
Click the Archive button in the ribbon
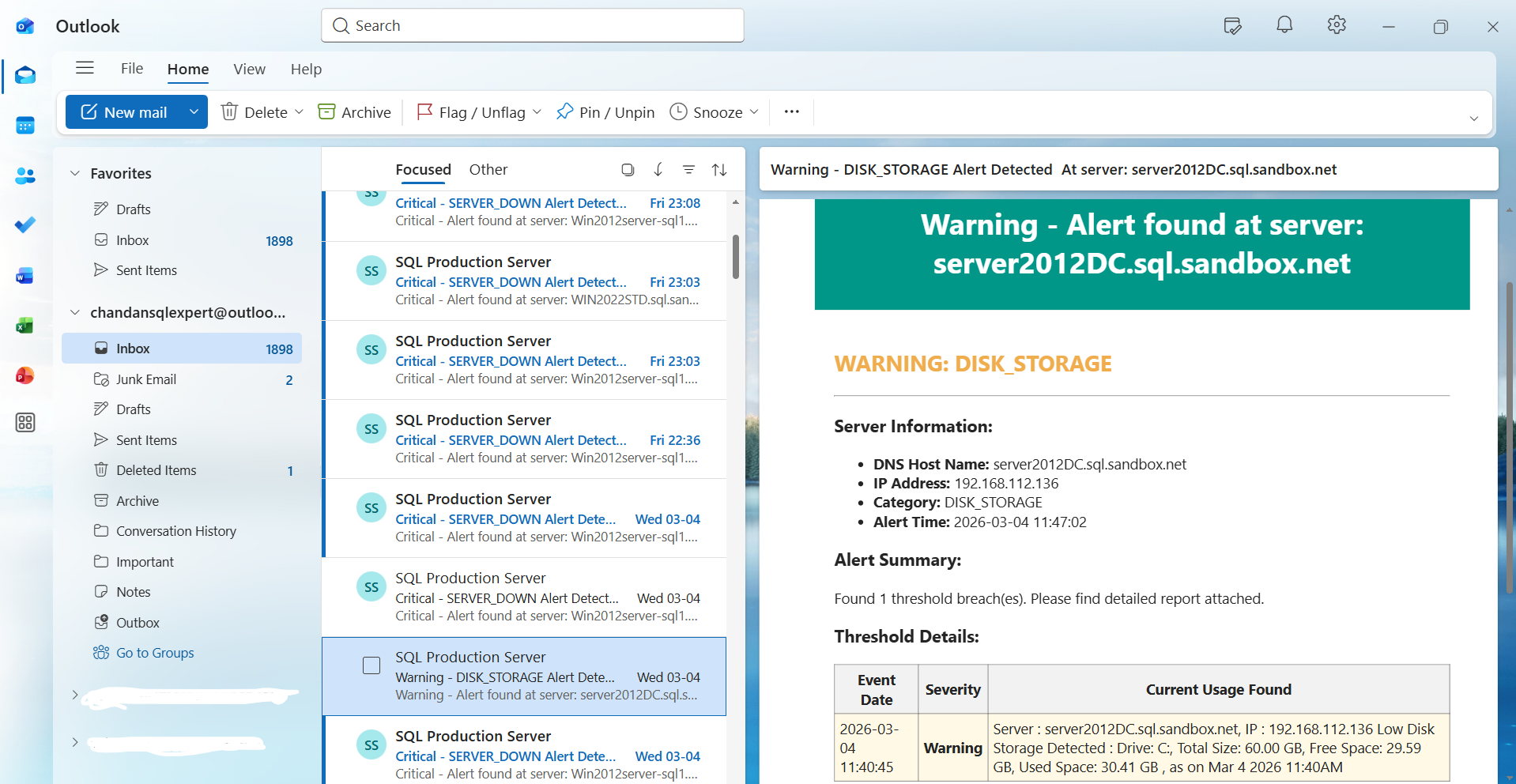pyautogui.click(x=353, y=111)
